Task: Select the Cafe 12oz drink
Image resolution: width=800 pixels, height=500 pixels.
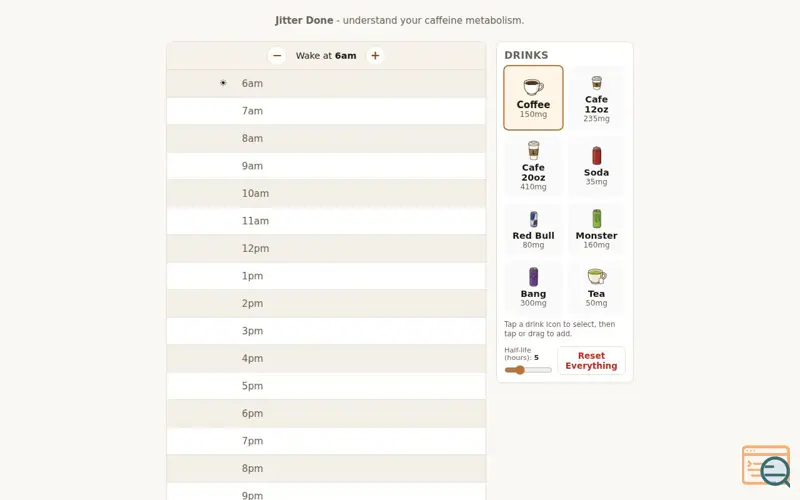Action: tap(596, 97)
